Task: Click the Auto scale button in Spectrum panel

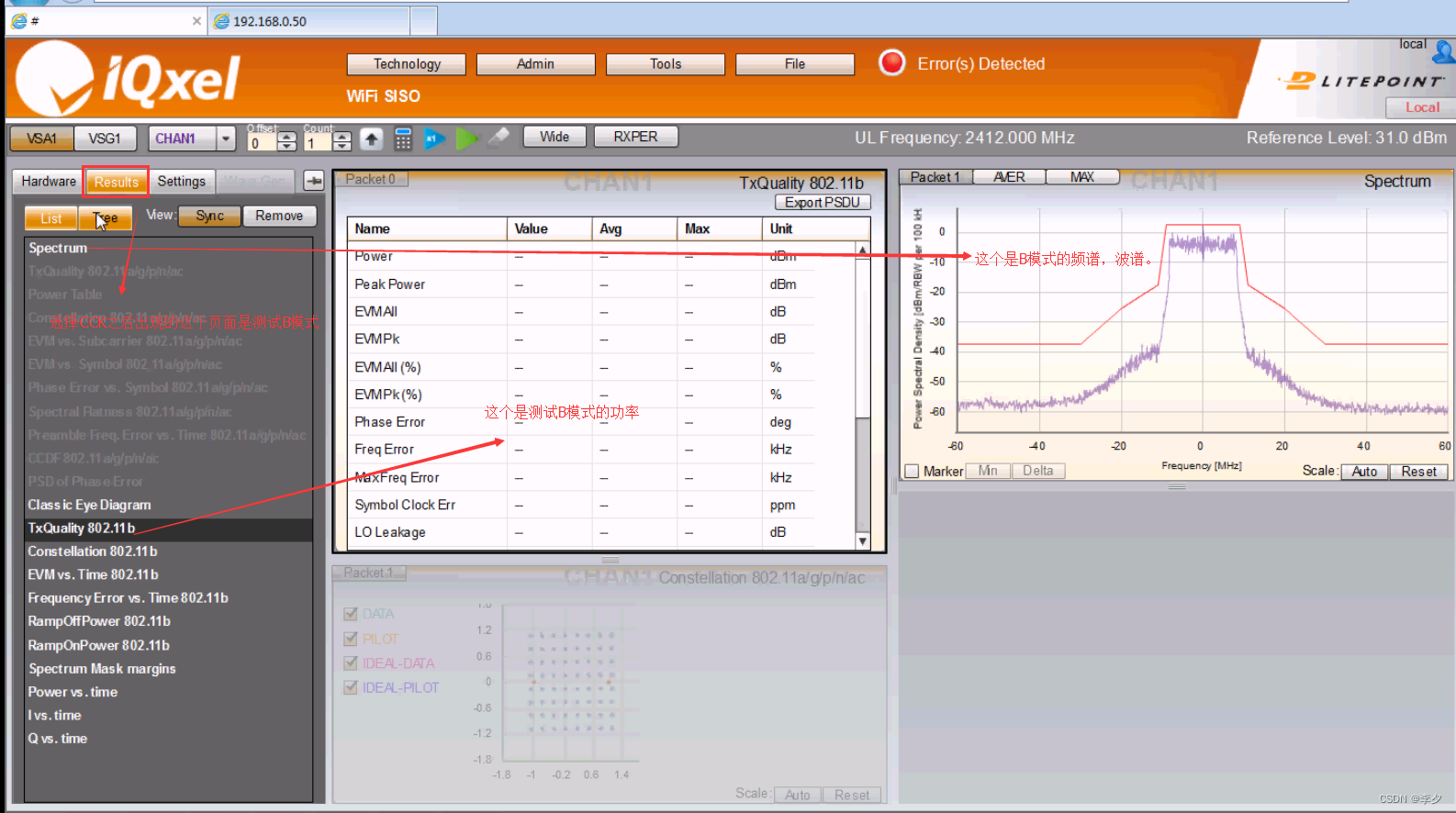Action: point(1364,472)
